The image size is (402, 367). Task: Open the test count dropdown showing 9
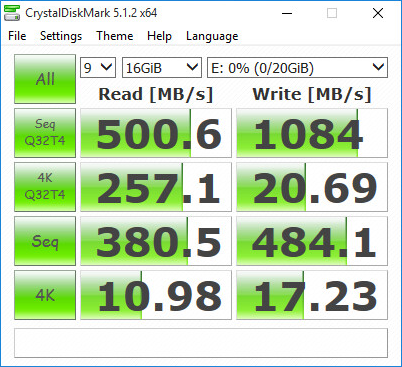click(98, 68)
